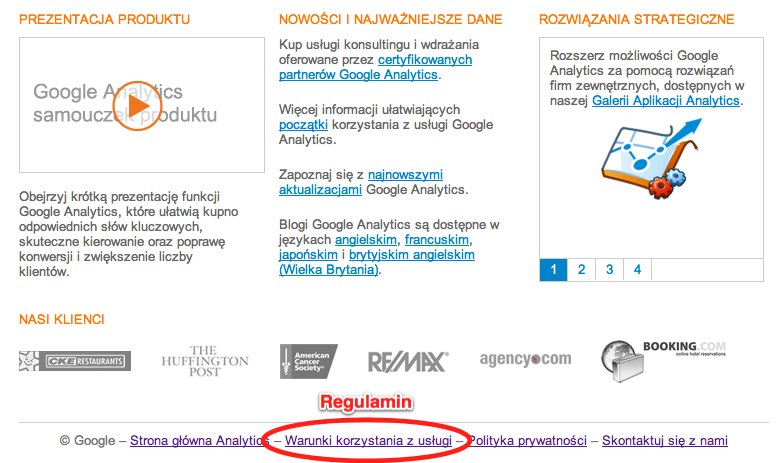782x463 pixels.
Task: Open Strona główna Analytics footer link
Action: [200, 441]
